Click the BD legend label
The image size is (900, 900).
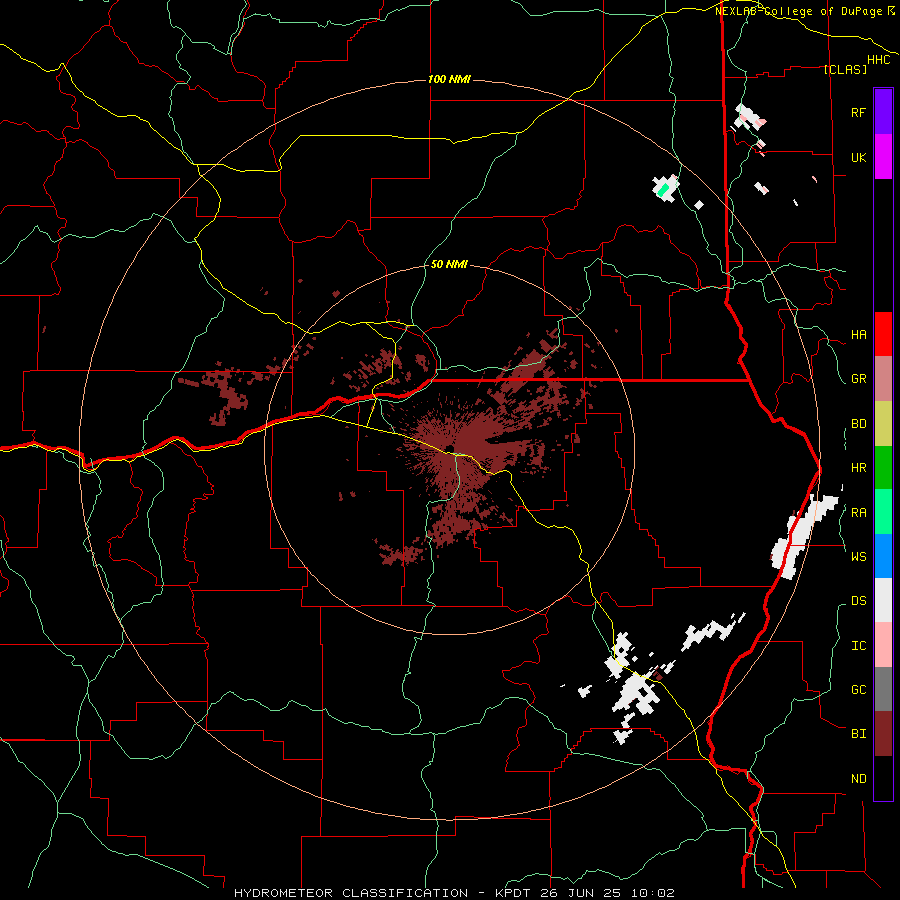coord(858,424)
